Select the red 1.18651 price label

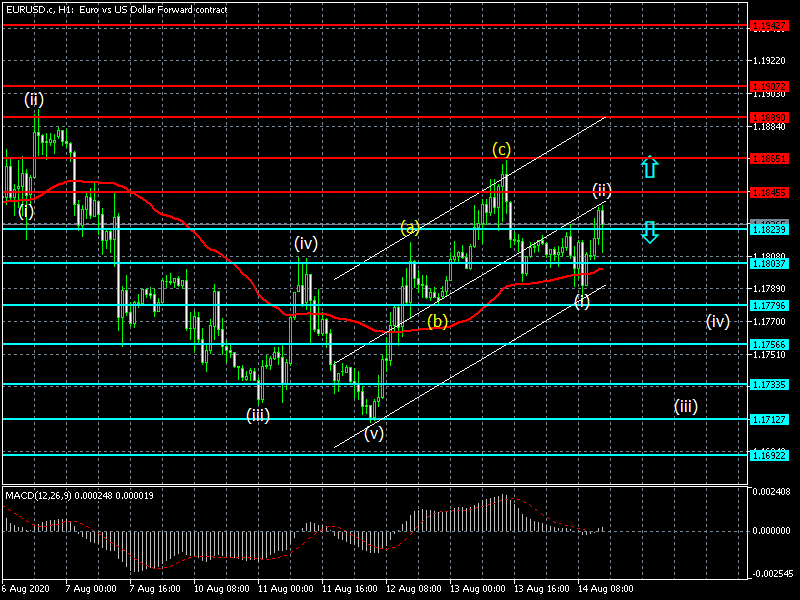tap(769, 159)
